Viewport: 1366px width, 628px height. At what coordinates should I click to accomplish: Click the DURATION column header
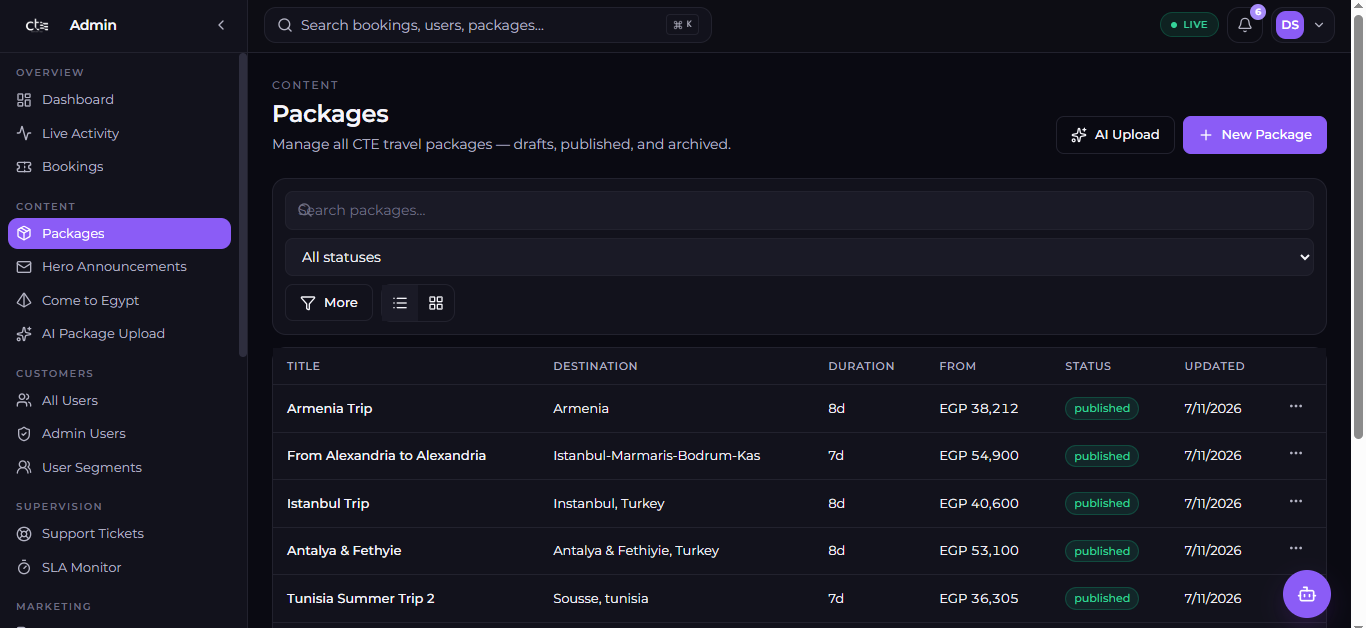click(861, 366)
